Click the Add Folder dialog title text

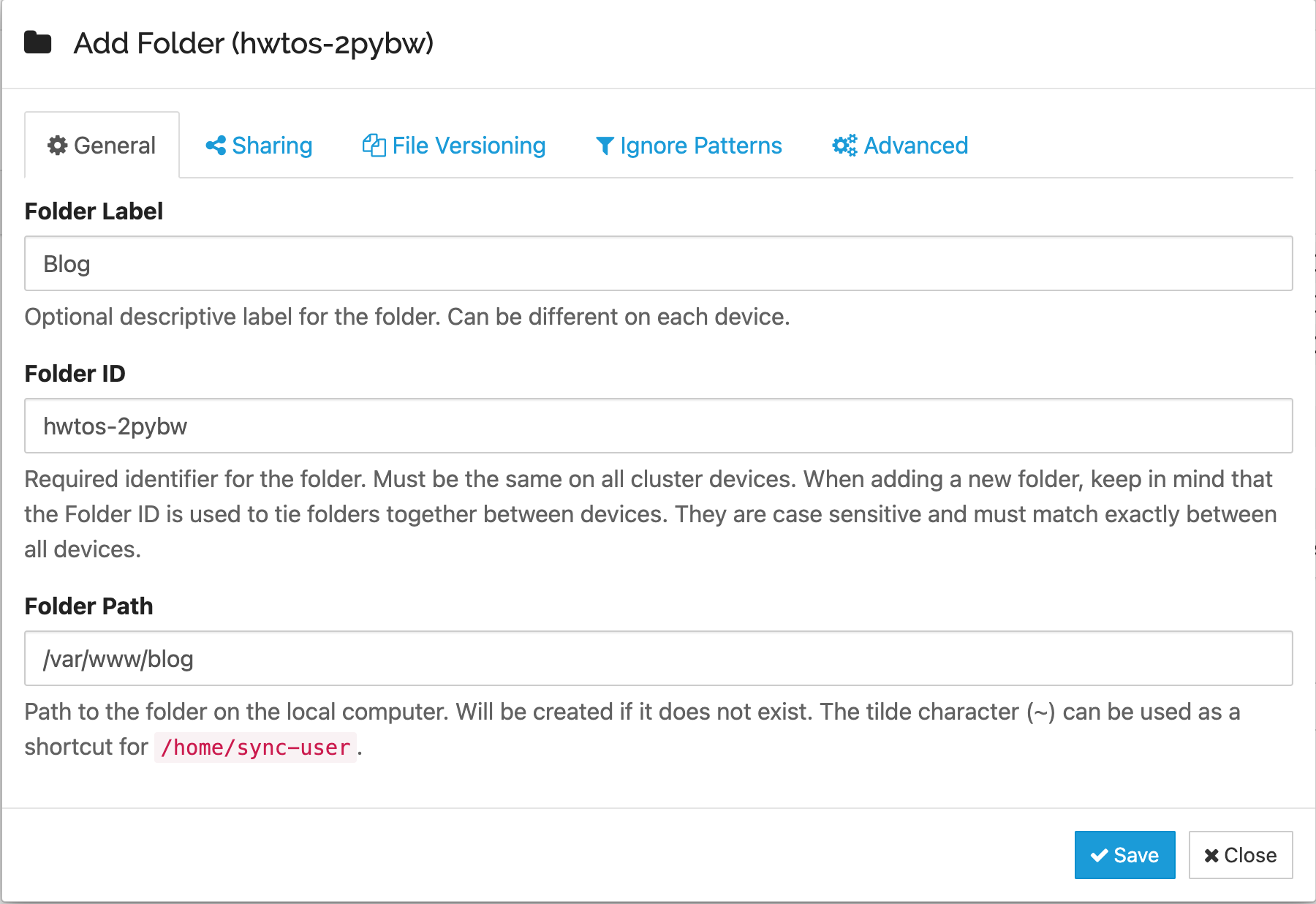click(x=253, y=43)
